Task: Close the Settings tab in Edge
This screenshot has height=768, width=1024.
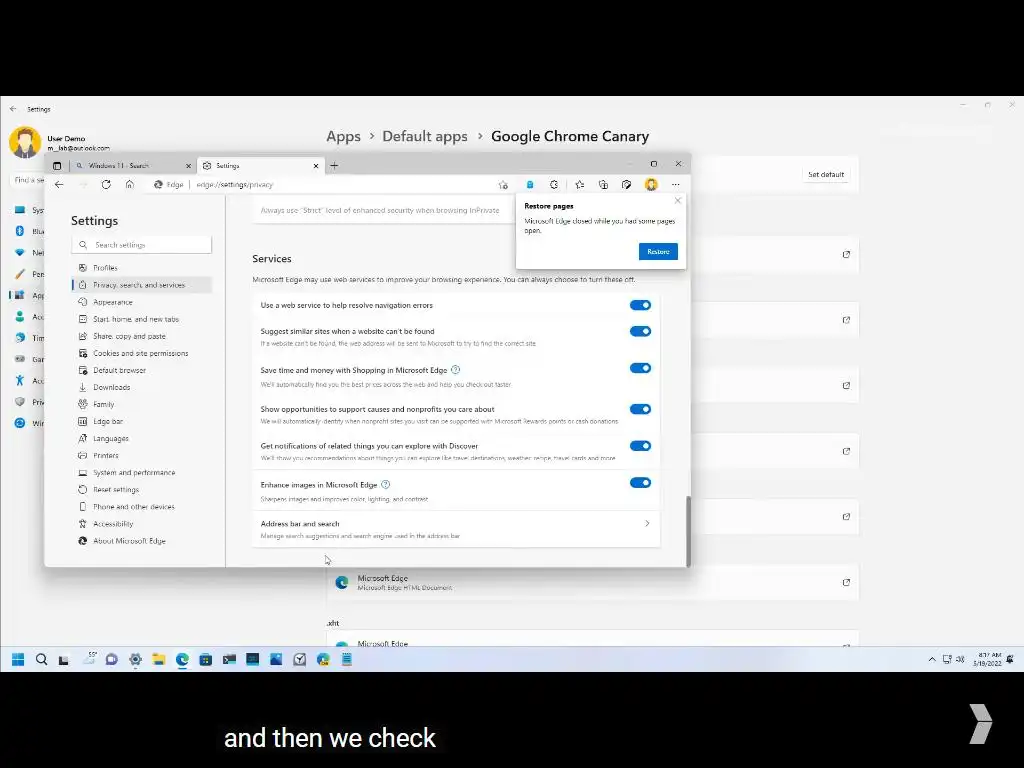Action: tap(316, 166)
